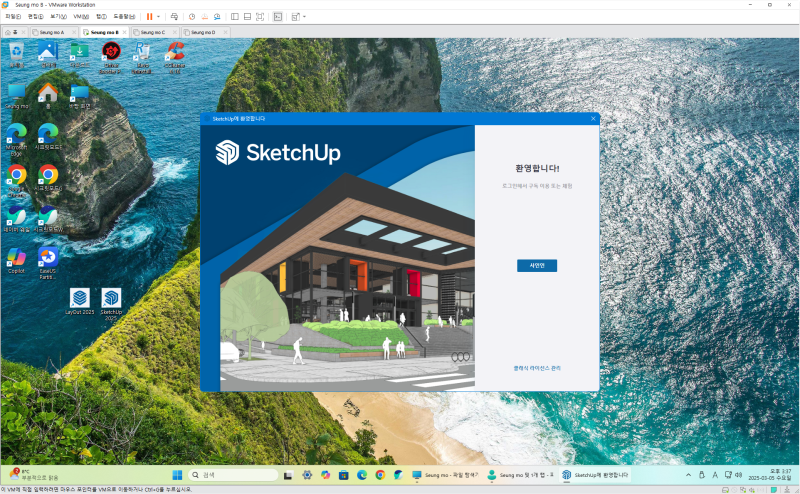Enter full screen mode in VMware
Viewport: 800px width, 494px height.
(x=260, y=17)
